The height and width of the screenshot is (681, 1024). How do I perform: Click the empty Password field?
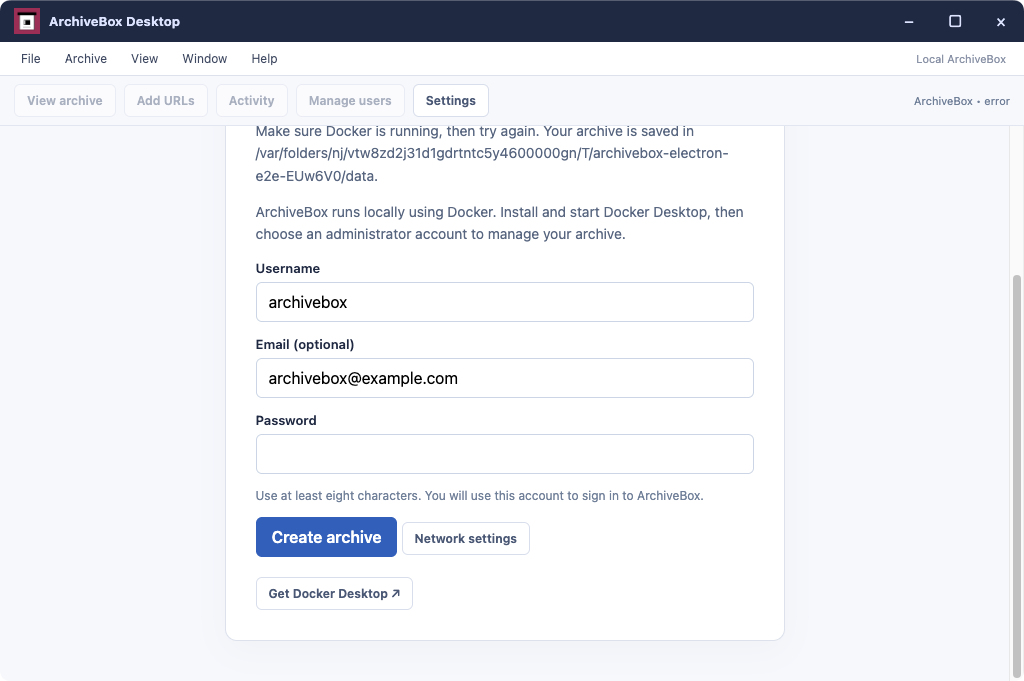click(505, 454)
